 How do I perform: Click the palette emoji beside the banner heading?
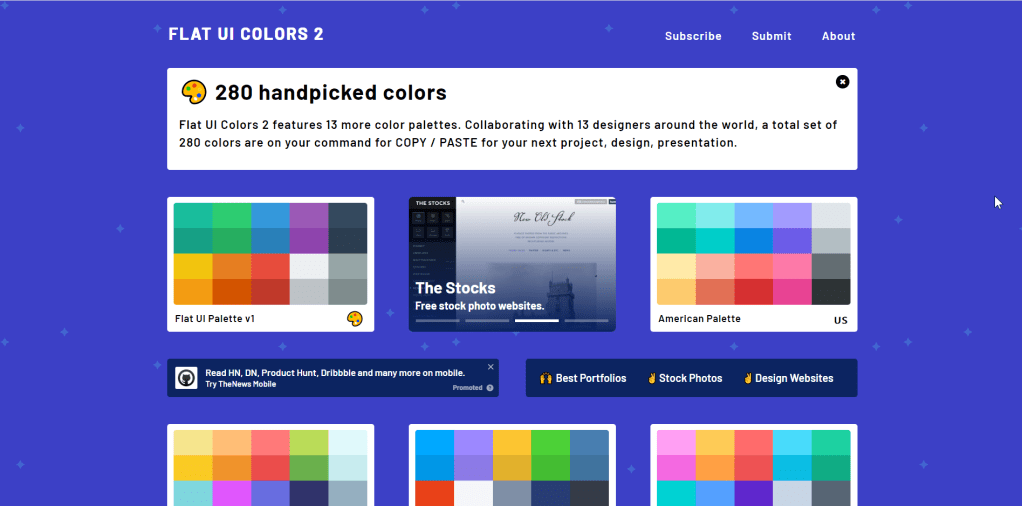[x=194, y=93]
